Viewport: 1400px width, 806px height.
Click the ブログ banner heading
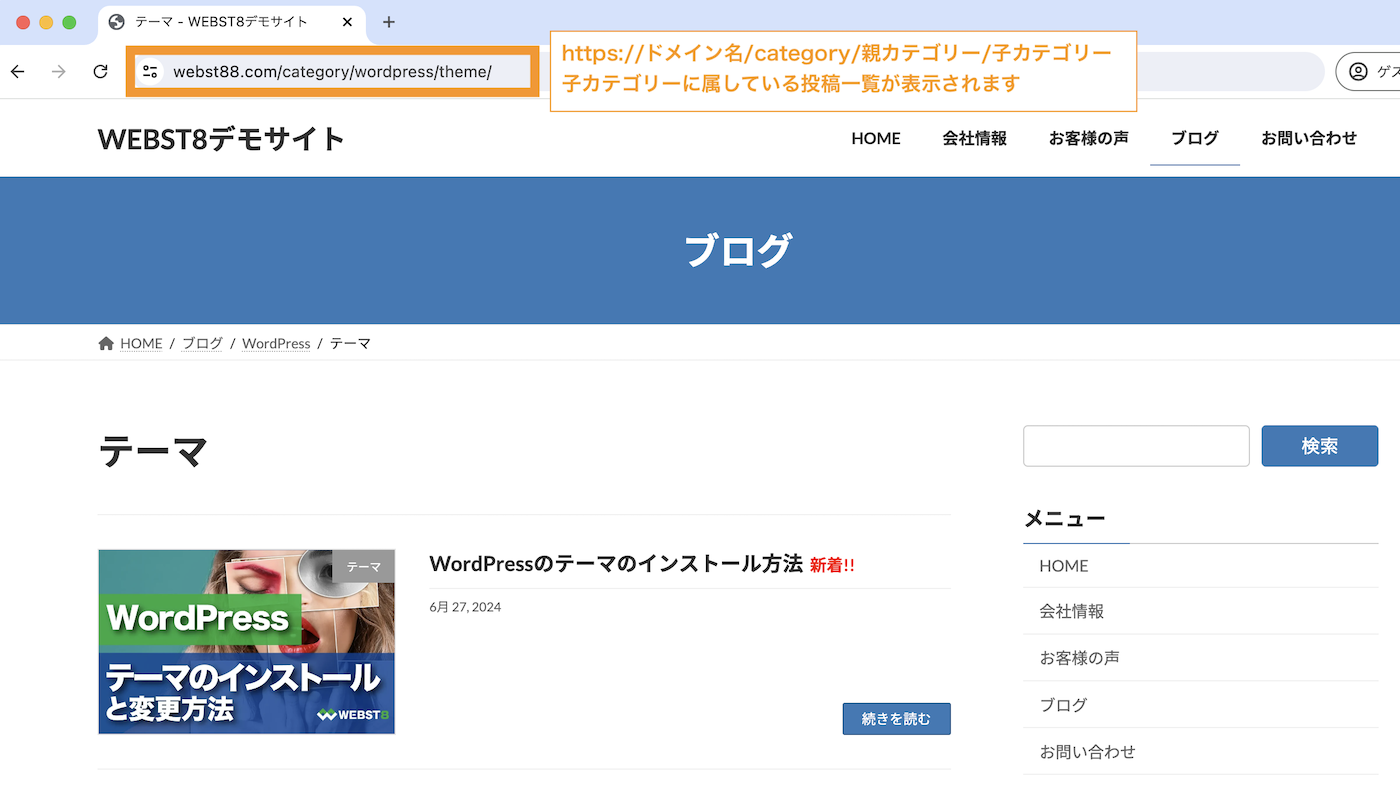click(x=738, y=250)
